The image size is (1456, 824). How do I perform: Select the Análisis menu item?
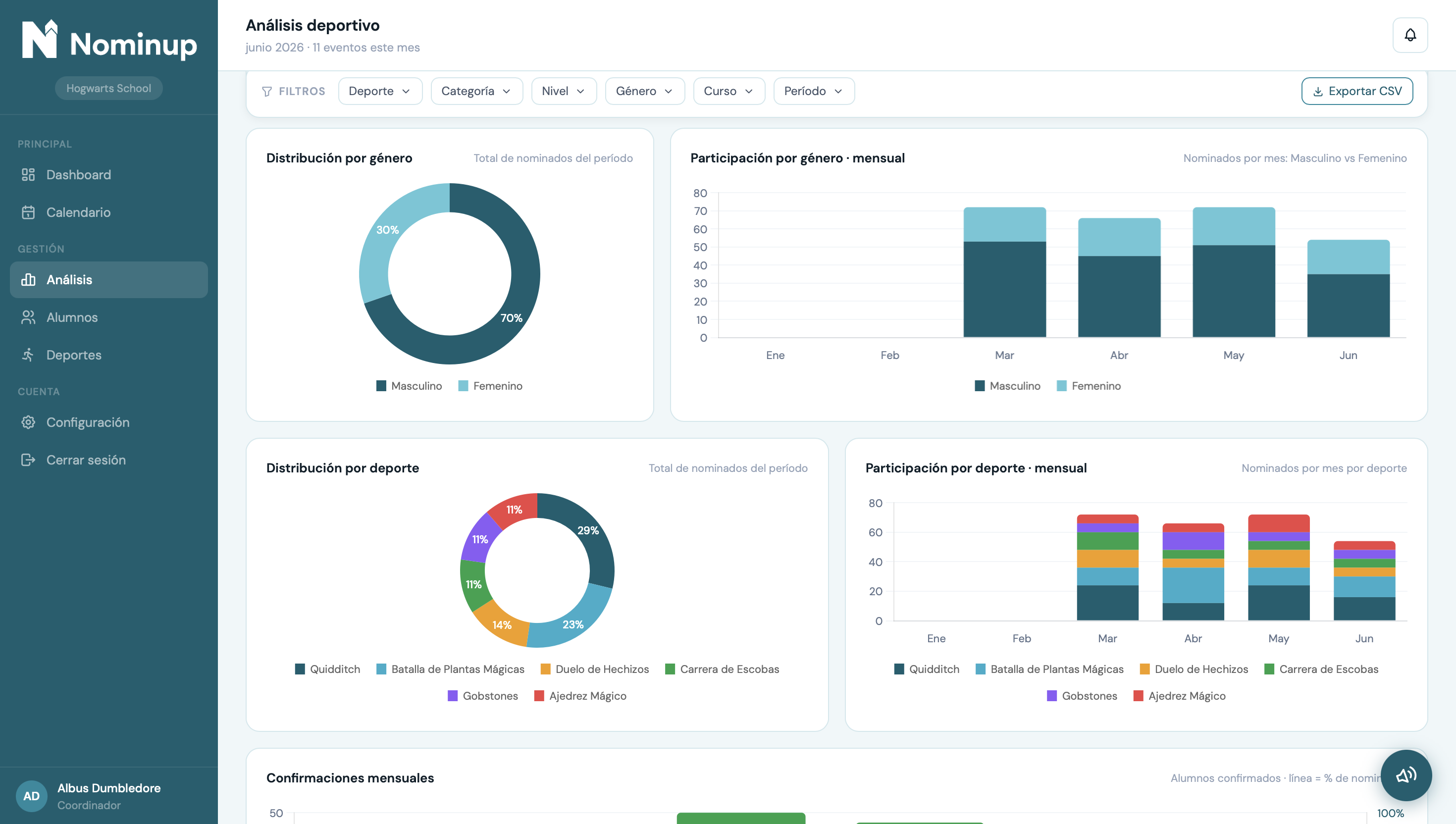(108, 280)
